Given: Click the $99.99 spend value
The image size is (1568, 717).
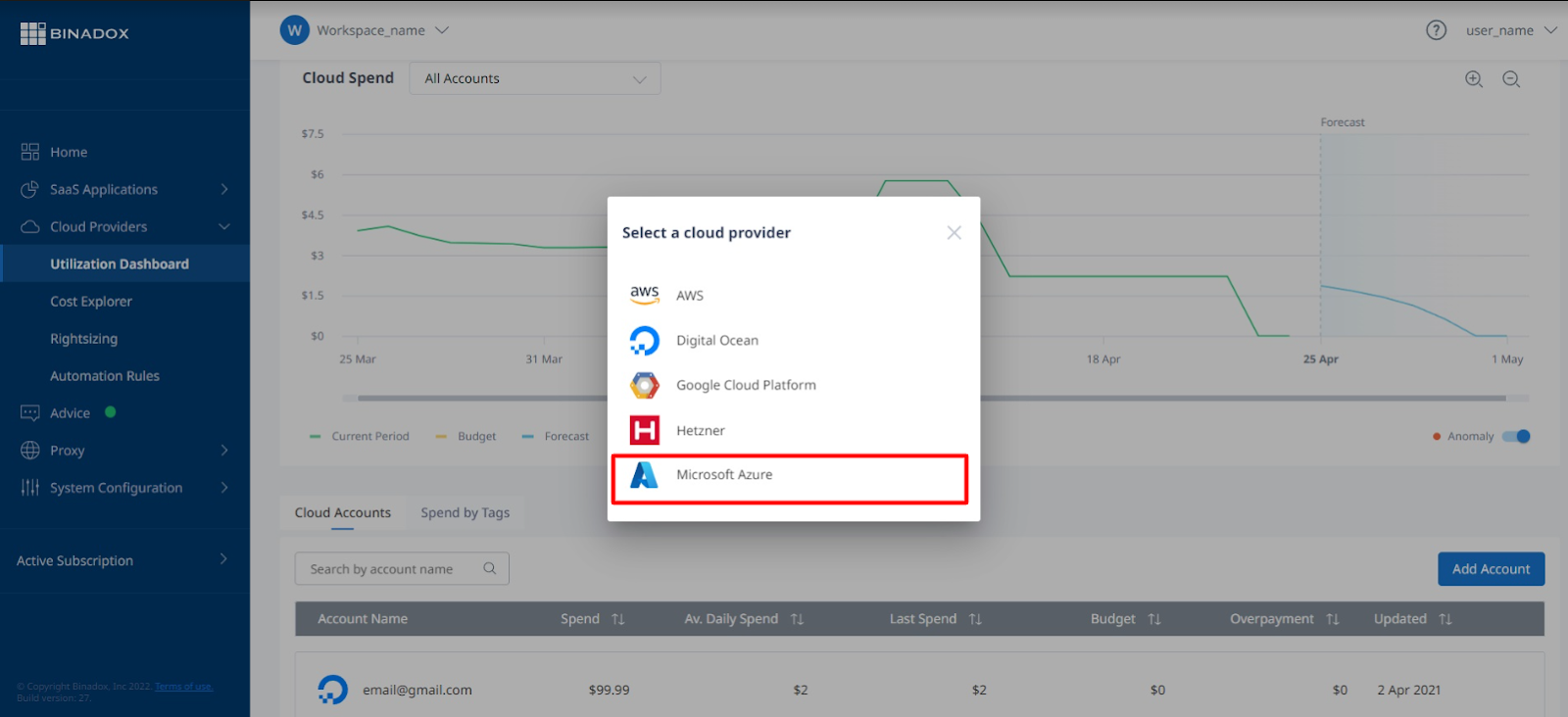Looking at the screenshot, I should click(x=609, y=690).
